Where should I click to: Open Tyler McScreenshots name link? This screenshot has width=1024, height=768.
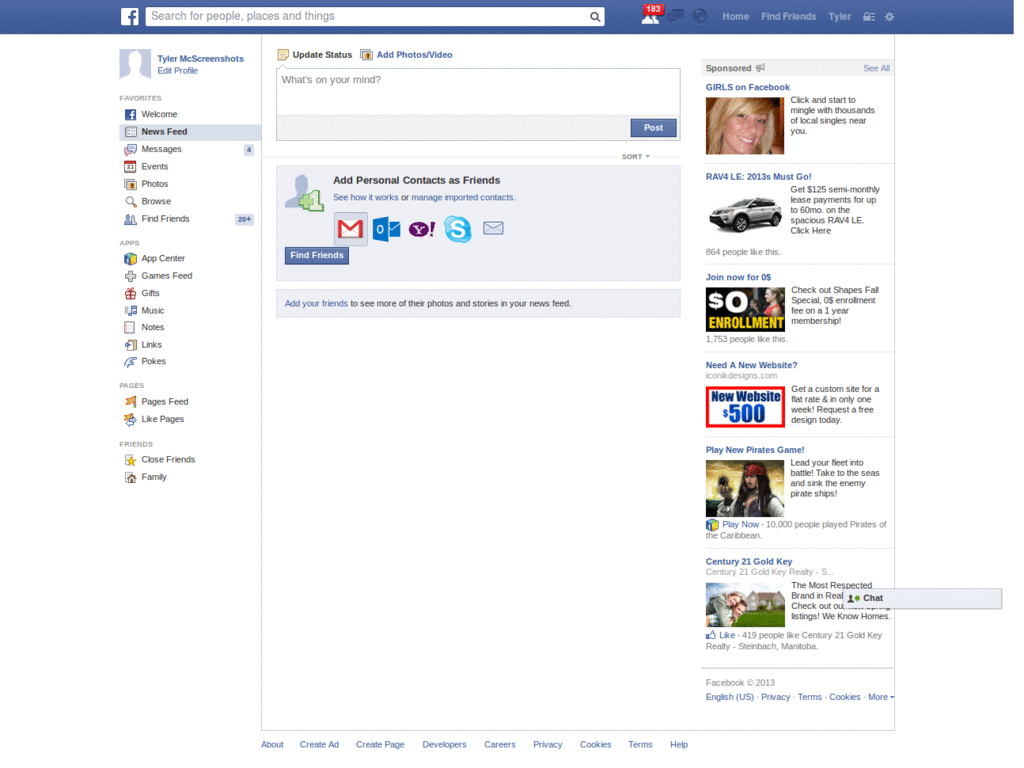(200, 59)
